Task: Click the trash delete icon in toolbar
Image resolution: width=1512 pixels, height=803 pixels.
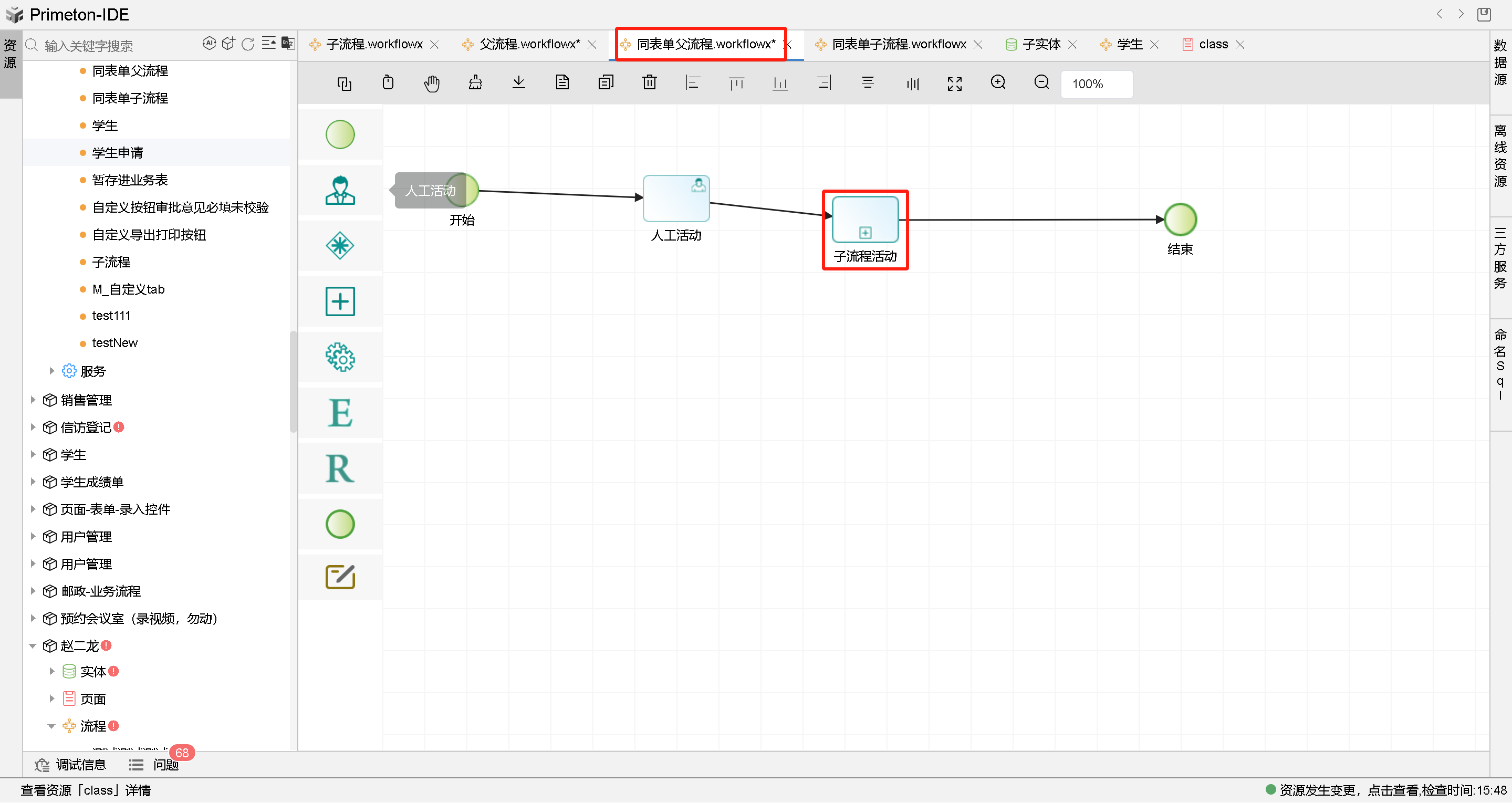Action: (x=649, y=83)
